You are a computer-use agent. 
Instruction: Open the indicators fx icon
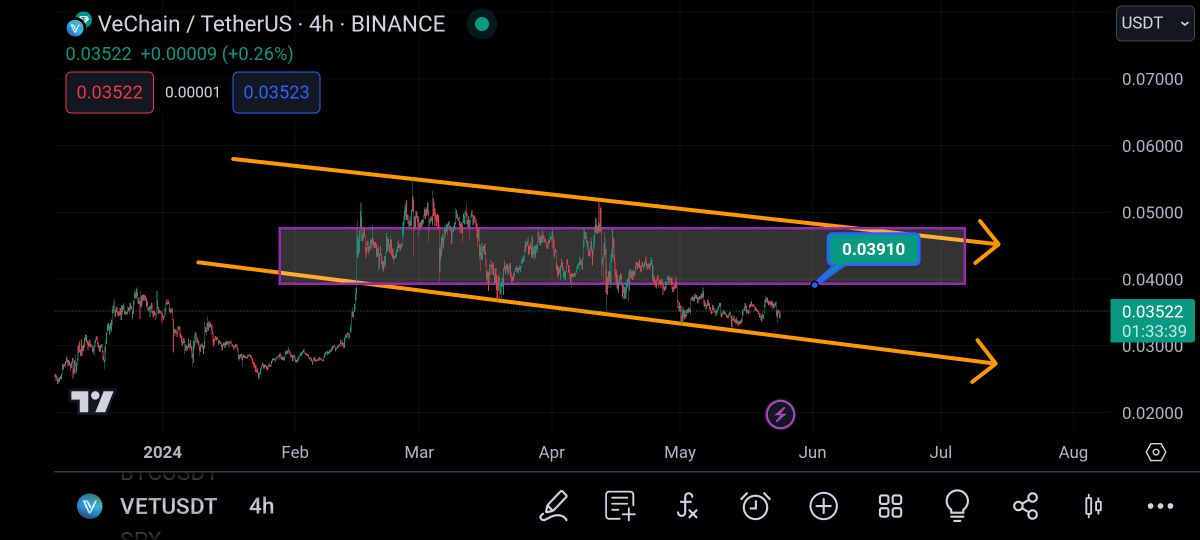(x=687, y=506)
